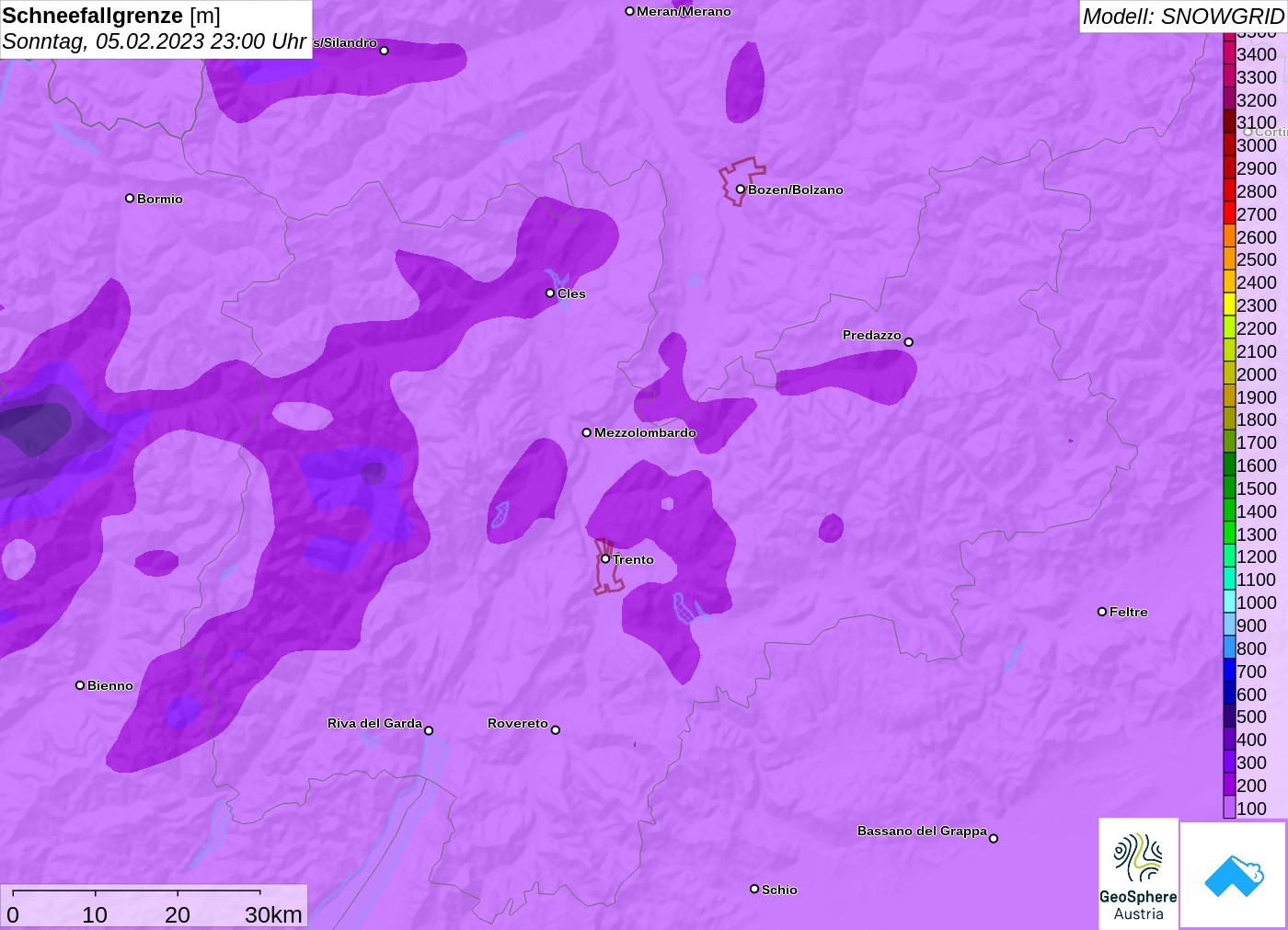1288x930 pixels.
Task: Select the Predazzo label
Action: (x=872, y=335)
